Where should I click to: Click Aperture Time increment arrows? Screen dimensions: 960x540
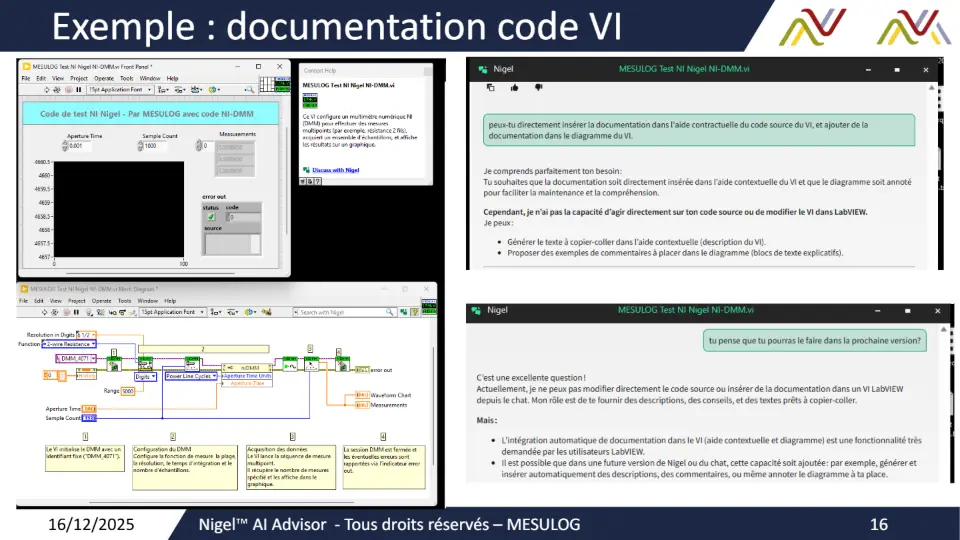[65, 146]
